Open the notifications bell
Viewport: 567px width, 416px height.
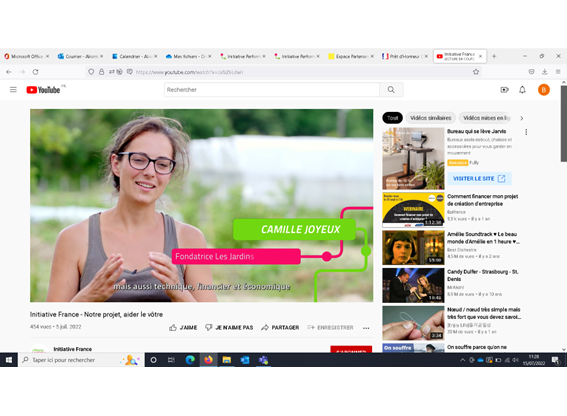click(x=523, y=90)
